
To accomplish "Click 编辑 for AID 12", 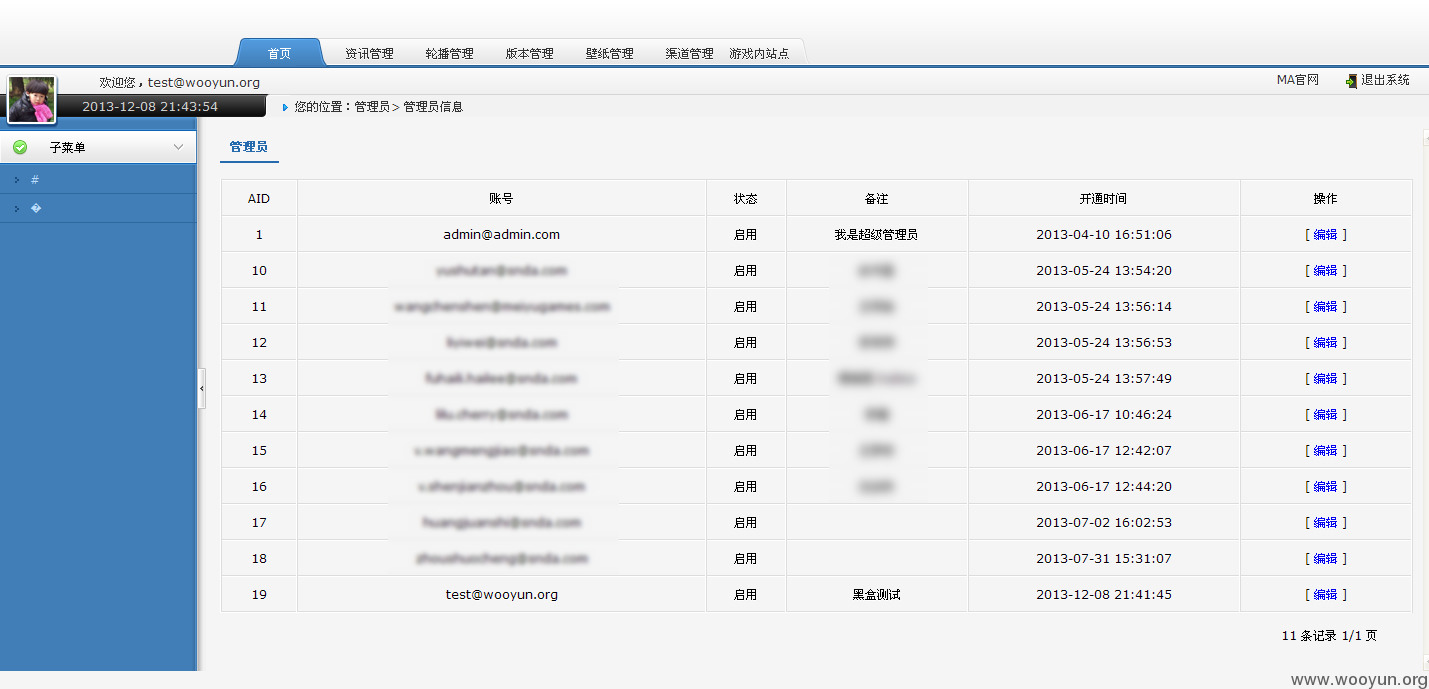I will pos(1325,343).
